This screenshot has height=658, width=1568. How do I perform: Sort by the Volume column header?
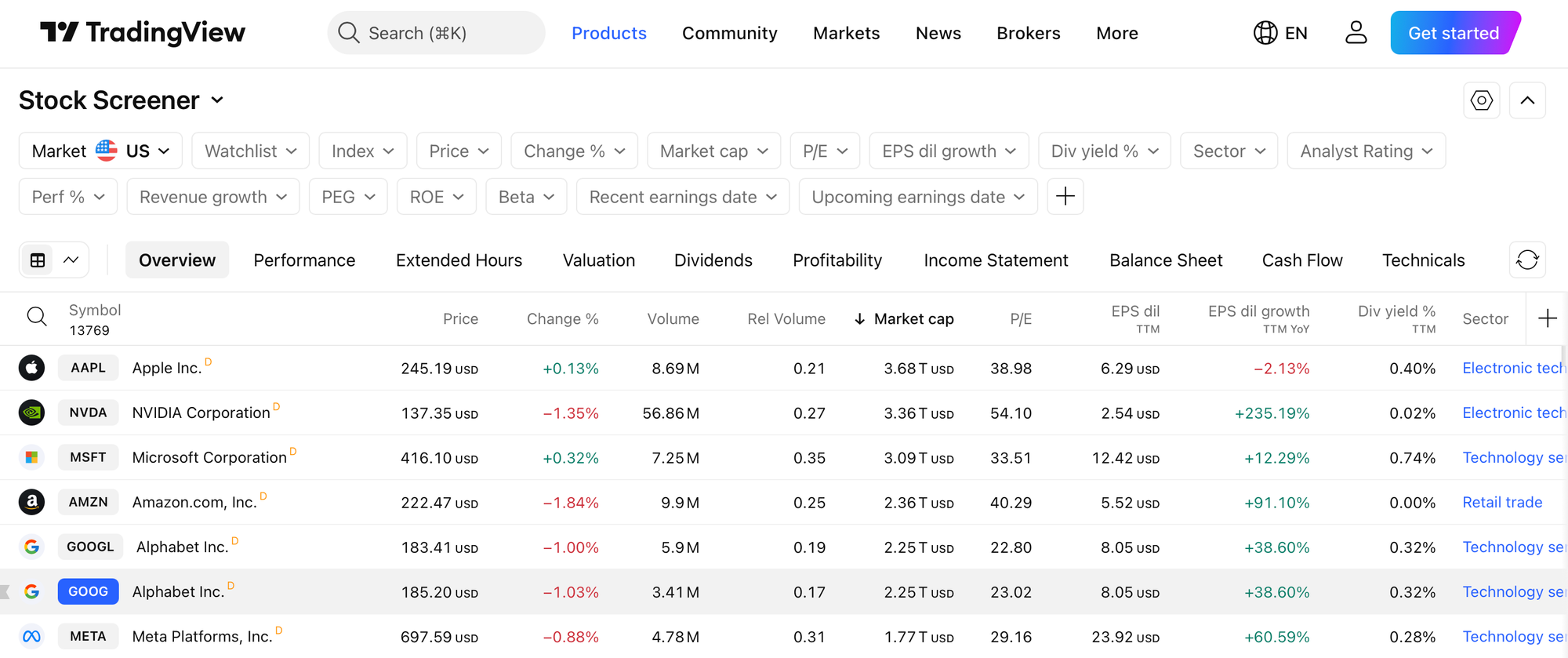click(x=673, y=318)
